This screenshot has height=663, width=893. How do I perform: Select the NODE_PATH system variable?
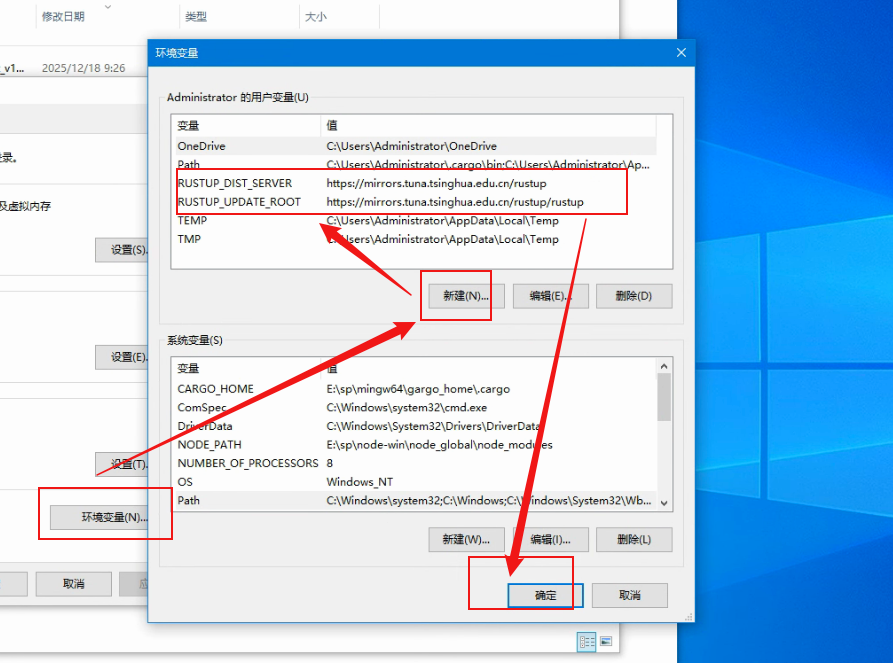(414, 445)
